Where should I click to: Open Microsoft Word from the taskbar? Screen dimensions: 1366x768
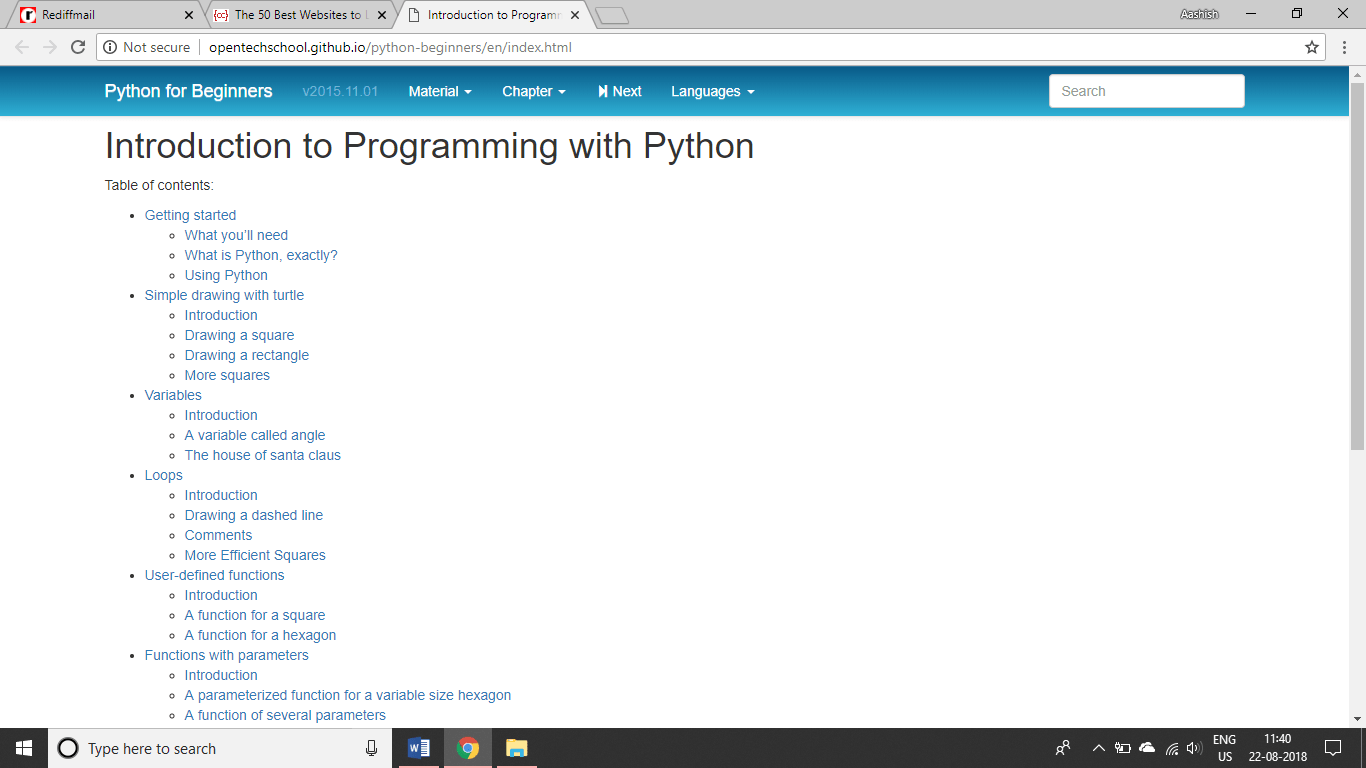(x=418, y=748)
